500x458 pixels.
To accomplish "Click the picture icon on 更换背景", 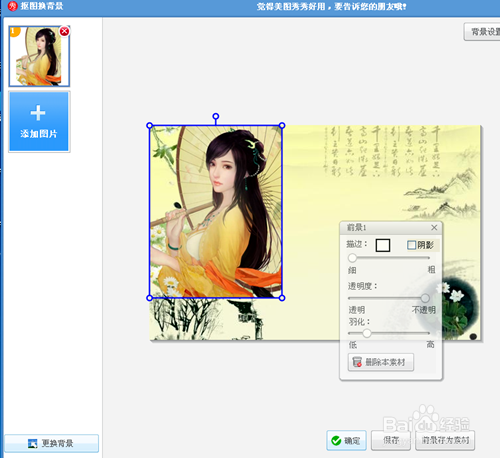I will (32, 444).
